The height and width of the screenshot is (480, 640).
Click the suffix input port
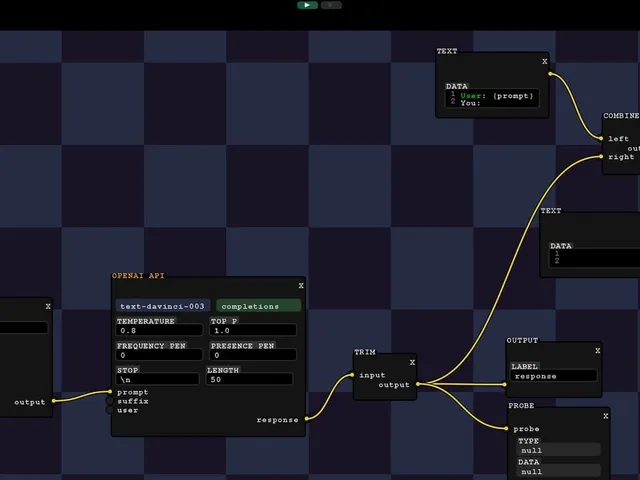tap(109, 401)
